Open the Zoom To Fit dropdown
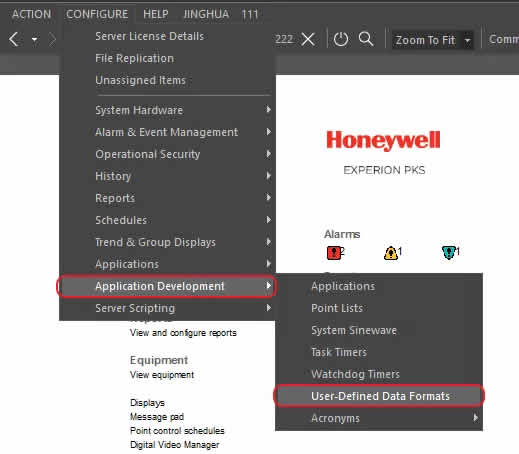This screenshot has height=454, width=519. point(467,40)
